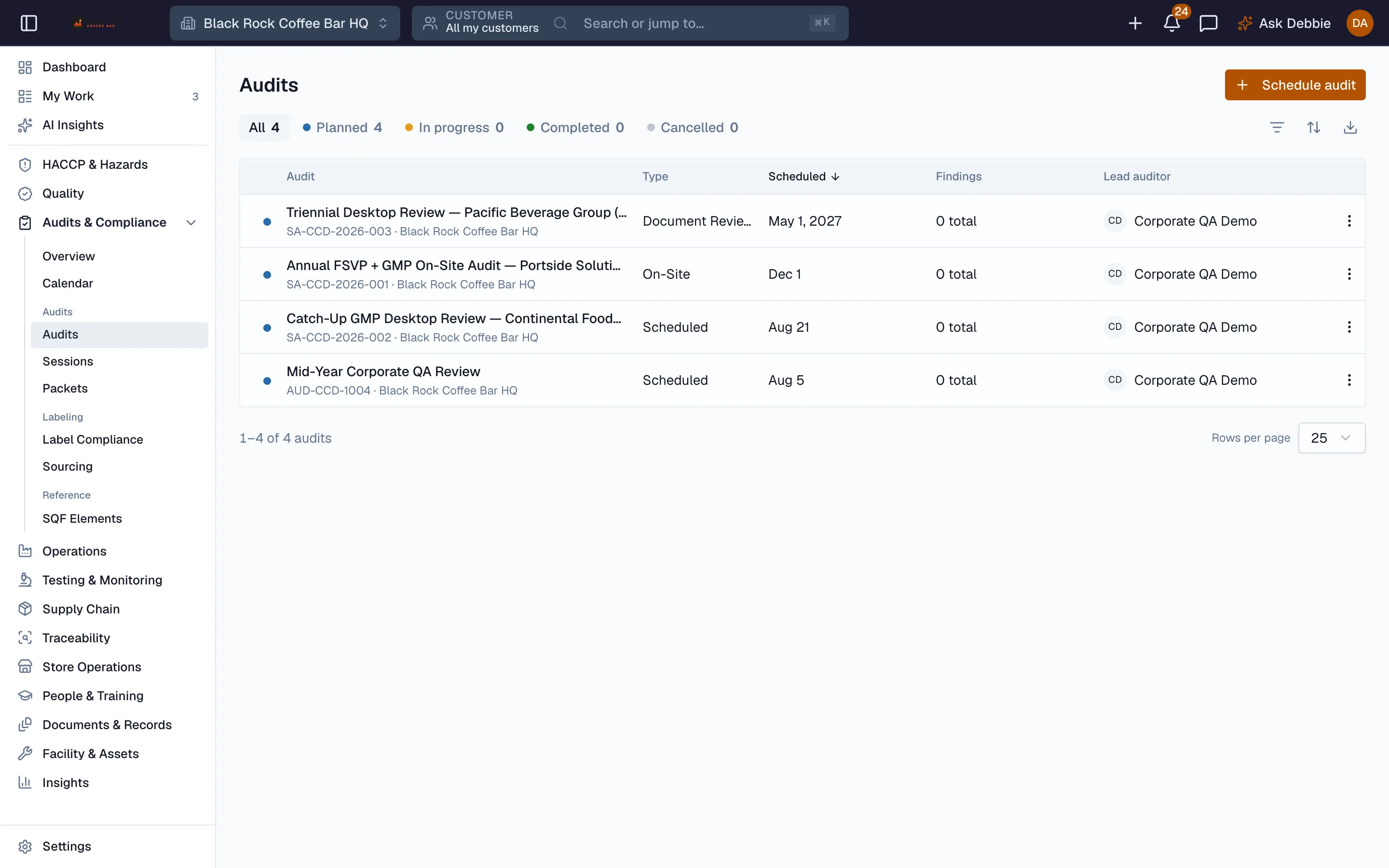Screen dimensions: 1389x868
Task: Open row menu for Triennial Desktop Review
Action: coord(1349,221)
